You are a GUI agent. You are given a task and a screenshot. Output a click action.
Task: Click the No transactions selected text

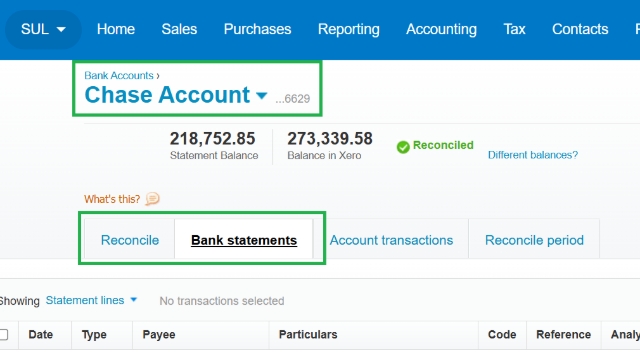[222, 301]
